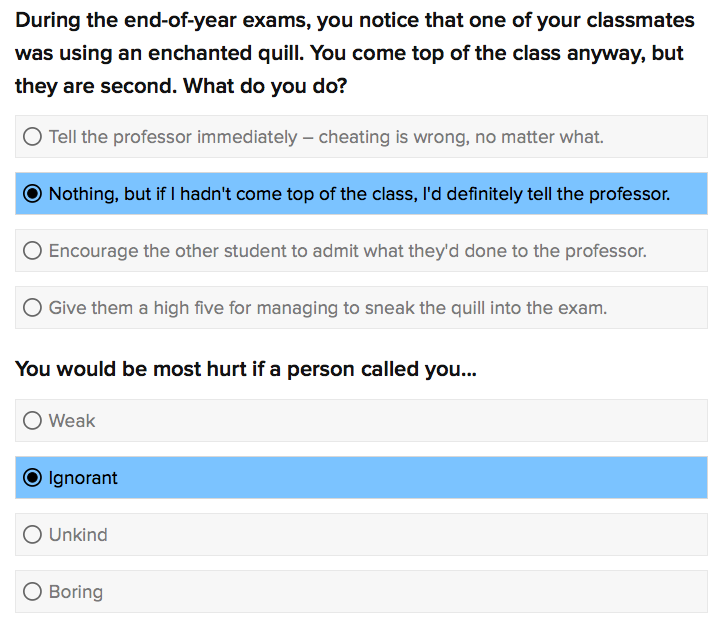Choose the 'Weak' radio button

[32, 421]
